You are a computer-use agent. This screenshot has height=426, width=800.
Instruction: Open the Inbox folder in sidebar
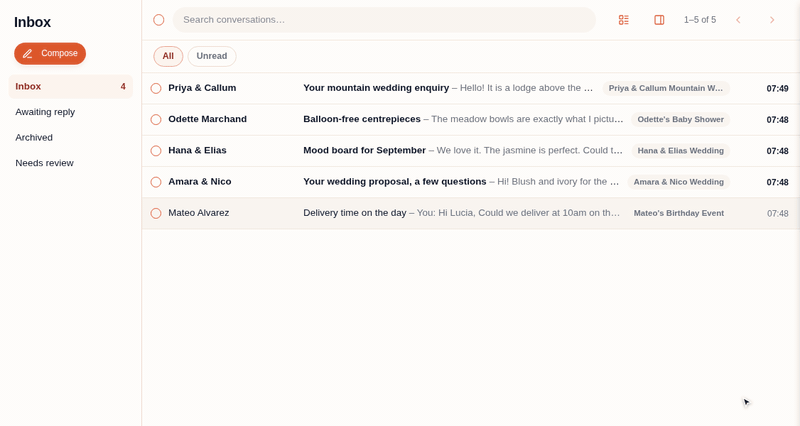70,87
